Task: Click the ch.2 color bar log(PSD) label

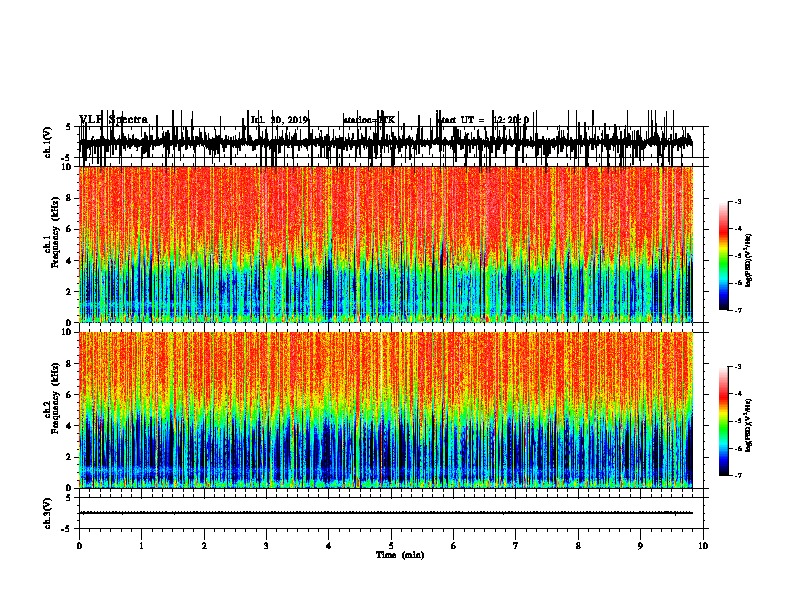Action: (x=749, y=425)
